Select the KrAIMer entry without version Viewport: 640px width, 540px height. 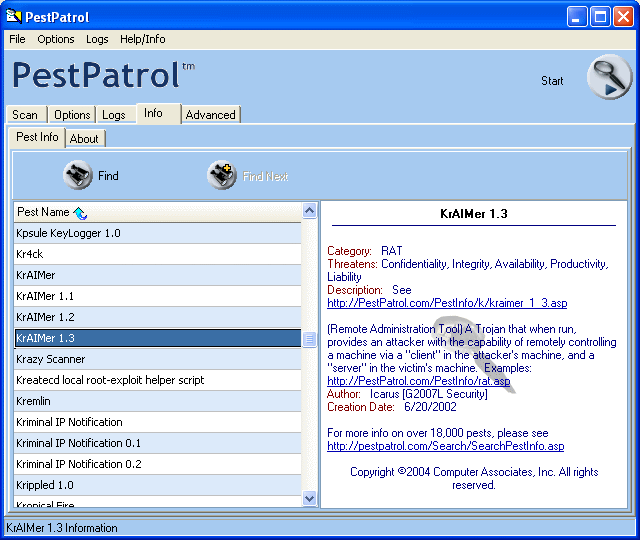pos(158,275)
